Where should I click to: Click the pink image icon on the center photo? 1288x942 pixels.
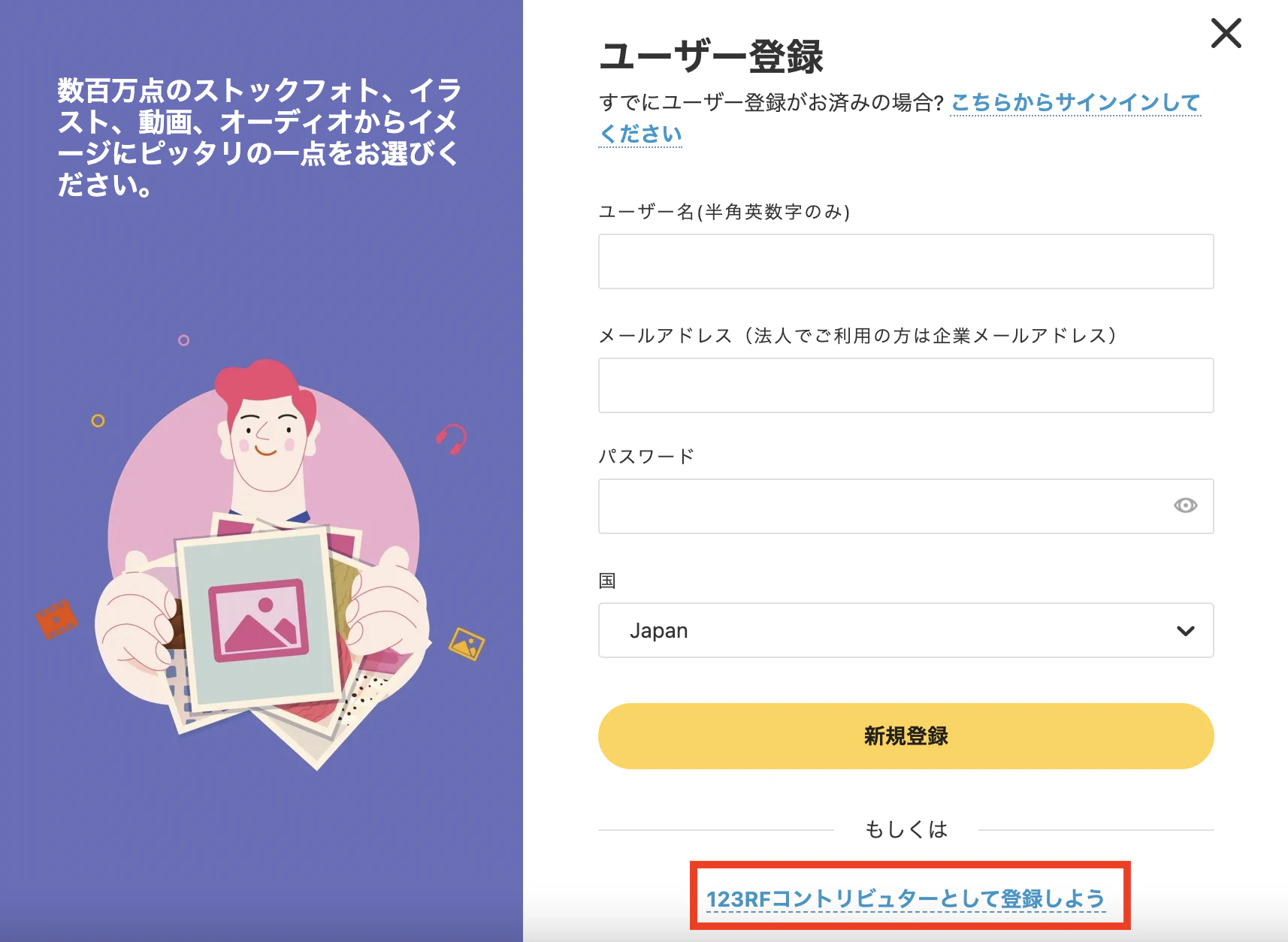[x=259, y=620]
